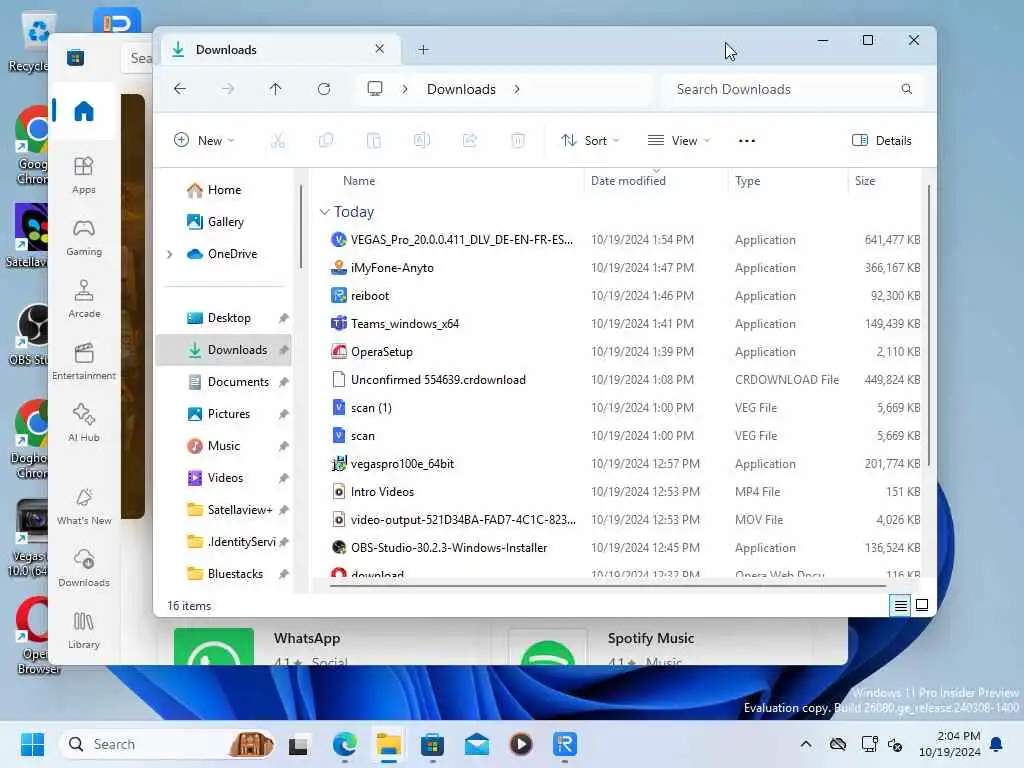Switch to details list view icon
Screen dimensions: 1024x768
click(901, 605)
